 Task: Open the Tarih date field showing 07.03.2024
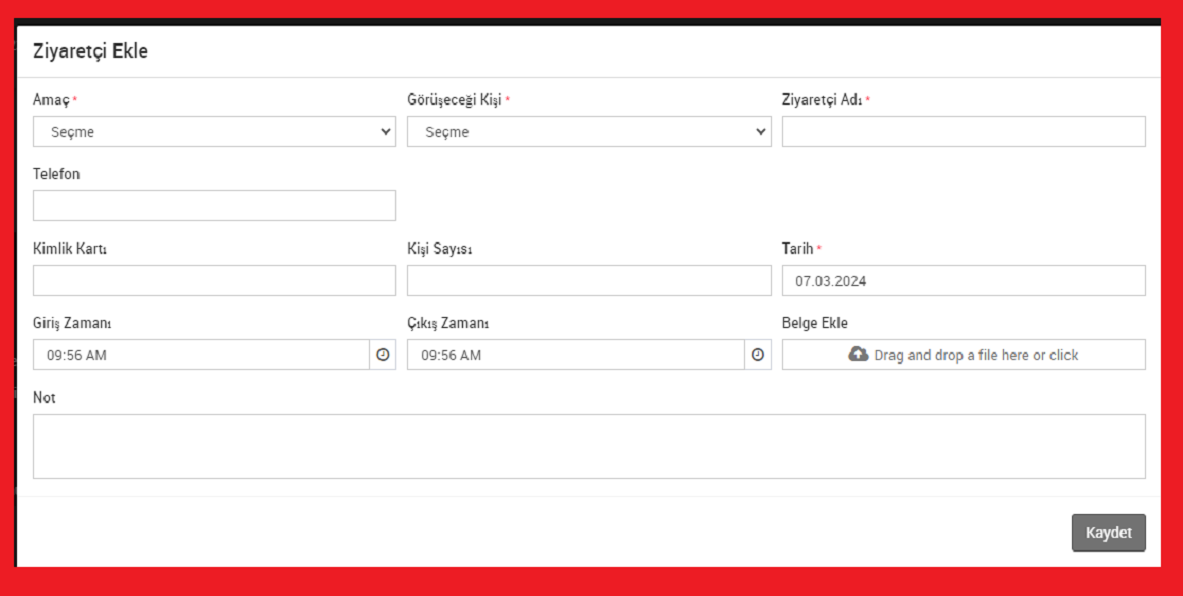coord(963,281)
